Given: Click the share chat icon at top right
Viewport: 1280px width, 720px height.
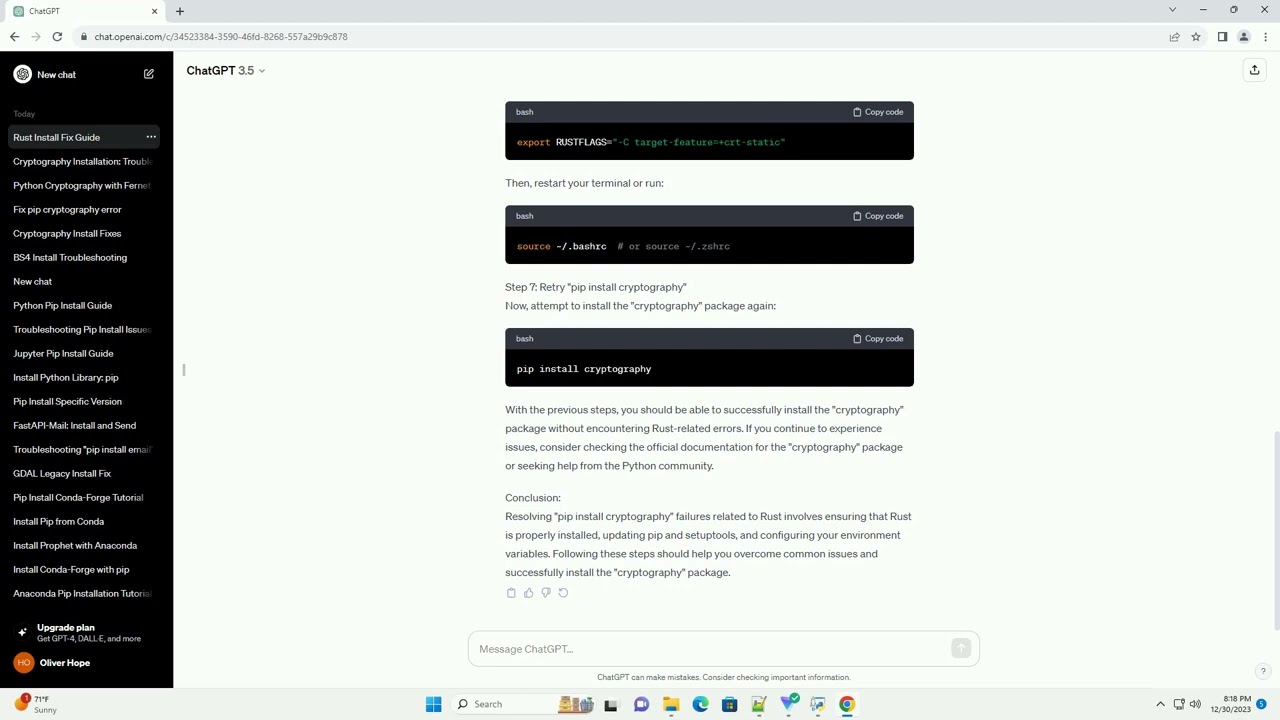Looking at the screenshot, I should pos(1254,70).
